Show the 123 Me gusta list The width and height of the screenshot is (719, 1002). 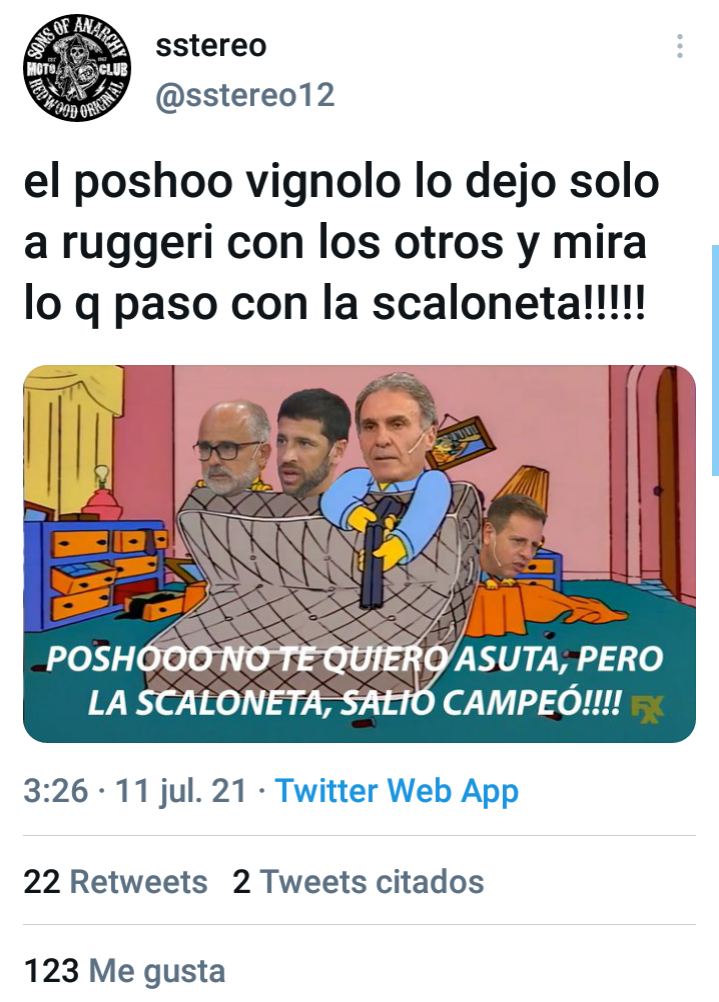pos(125,971)
